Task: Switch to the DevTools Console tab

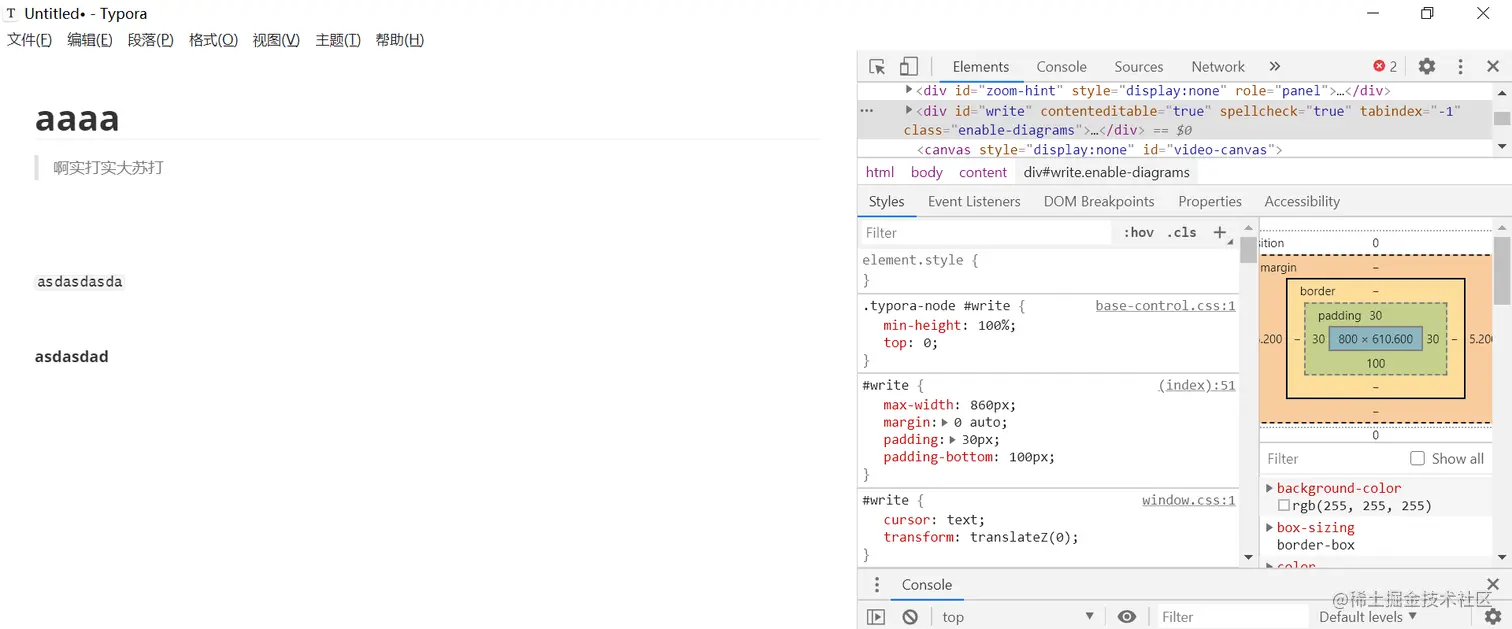Action: (x=1061, y=66)
